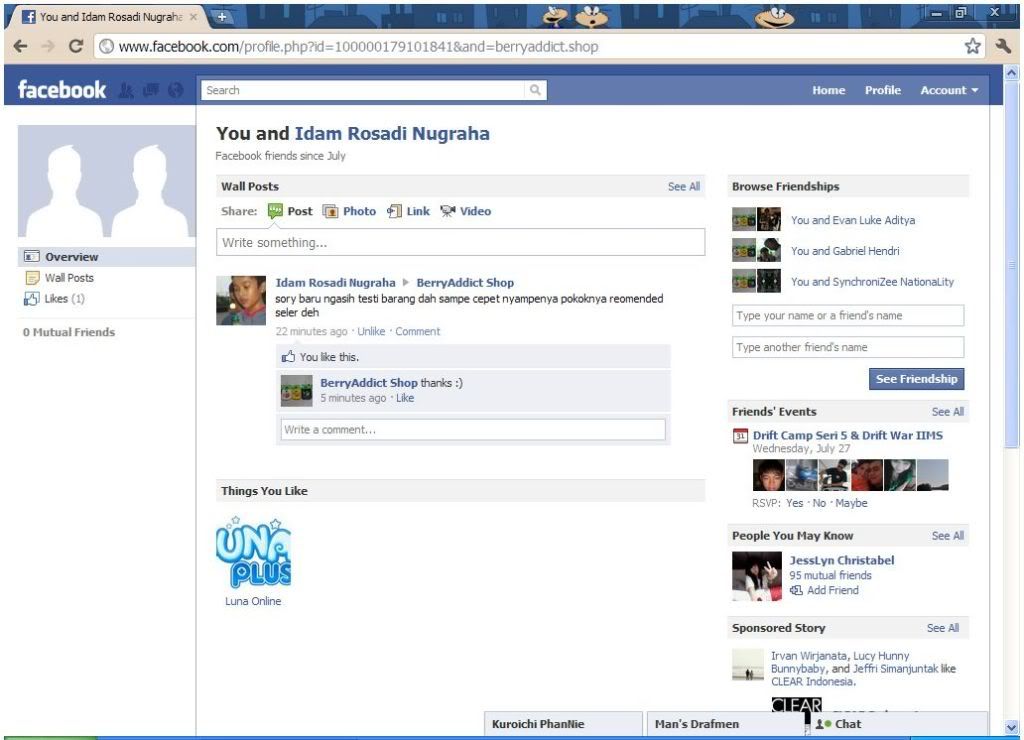
Task: Click See All beside People You May Know
Action: click(948, 536)
